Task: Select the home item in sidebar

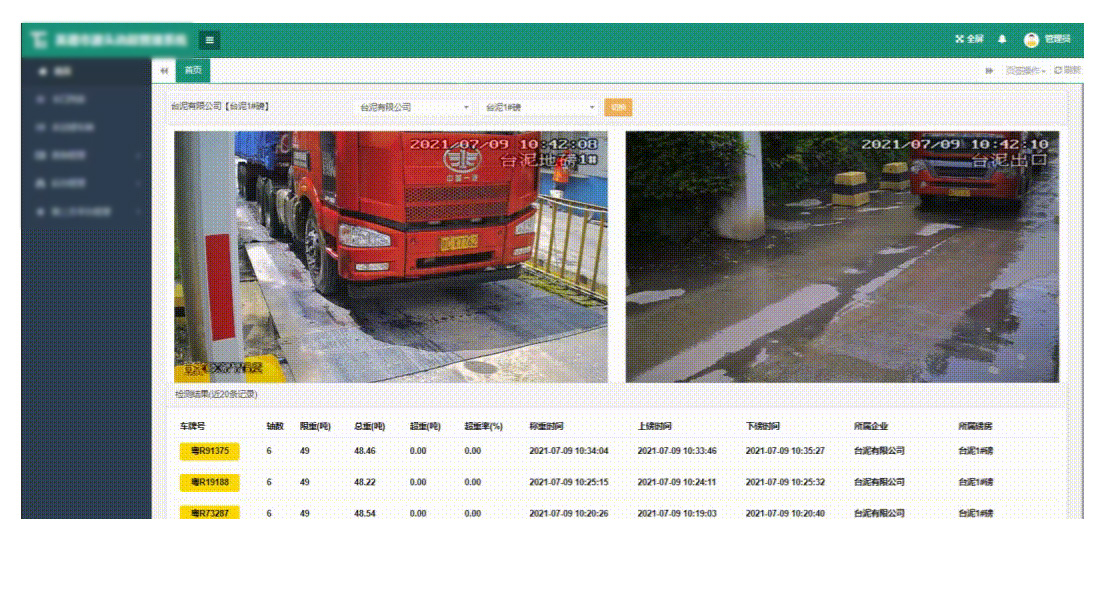Action: [58, 72]
